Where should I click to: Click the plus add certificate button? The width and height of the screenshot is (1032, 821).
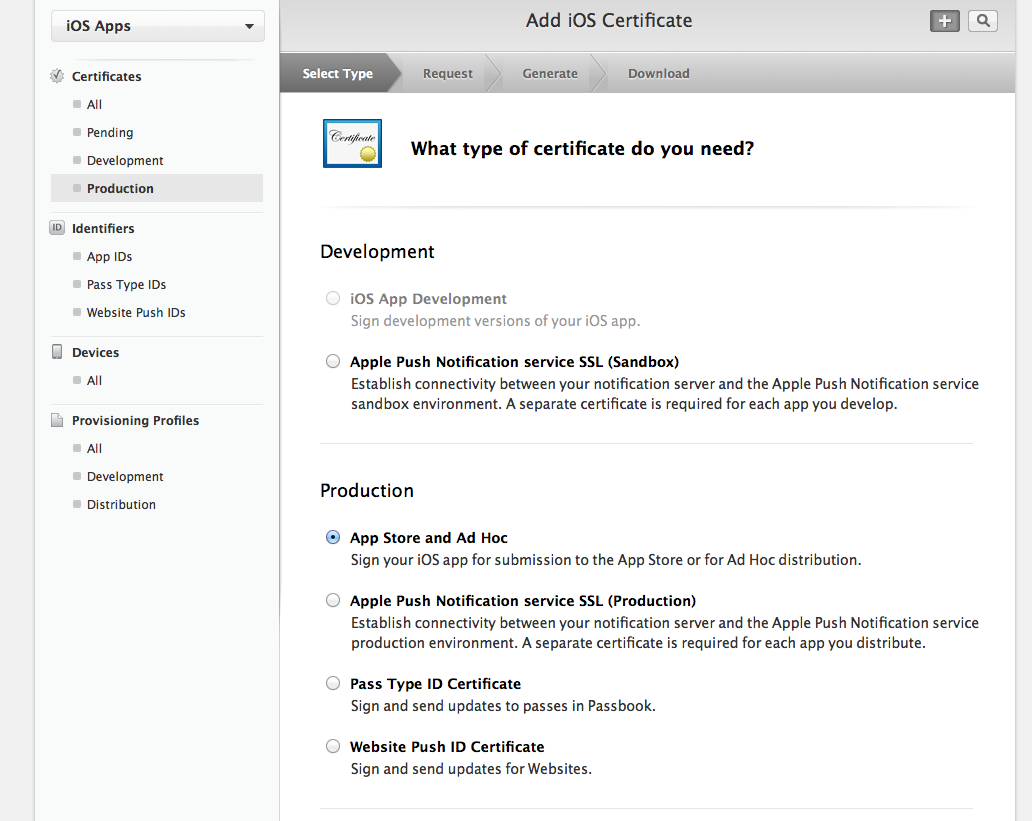click(x=944, y=21)
